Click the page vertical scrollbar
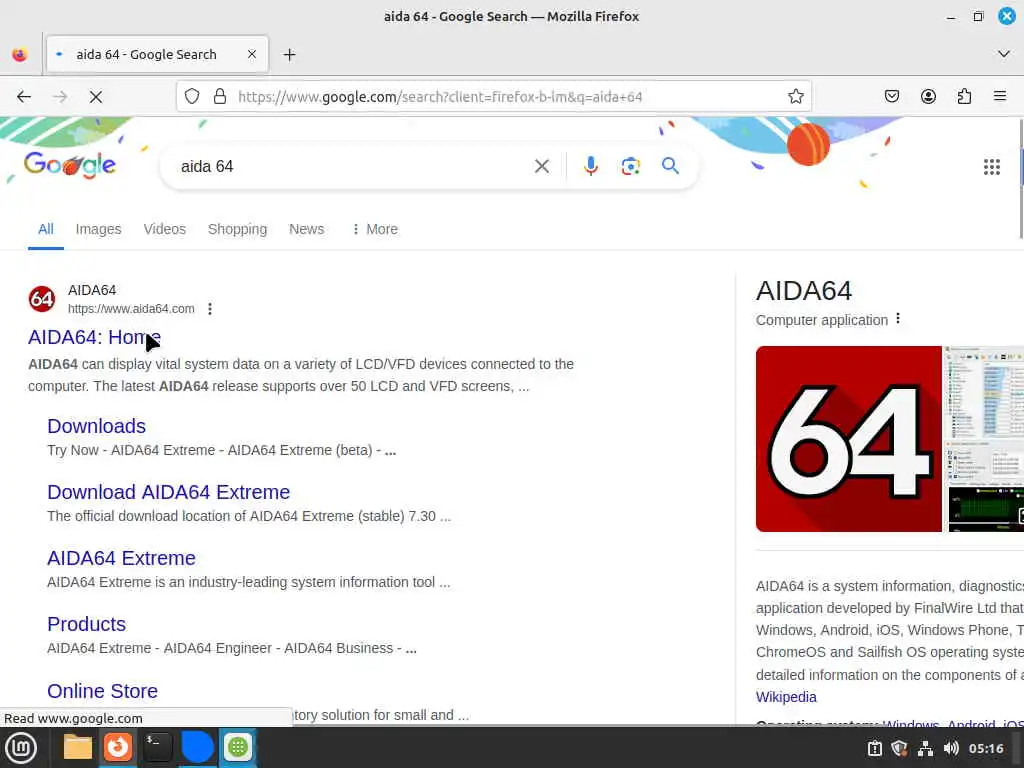 1021,180
